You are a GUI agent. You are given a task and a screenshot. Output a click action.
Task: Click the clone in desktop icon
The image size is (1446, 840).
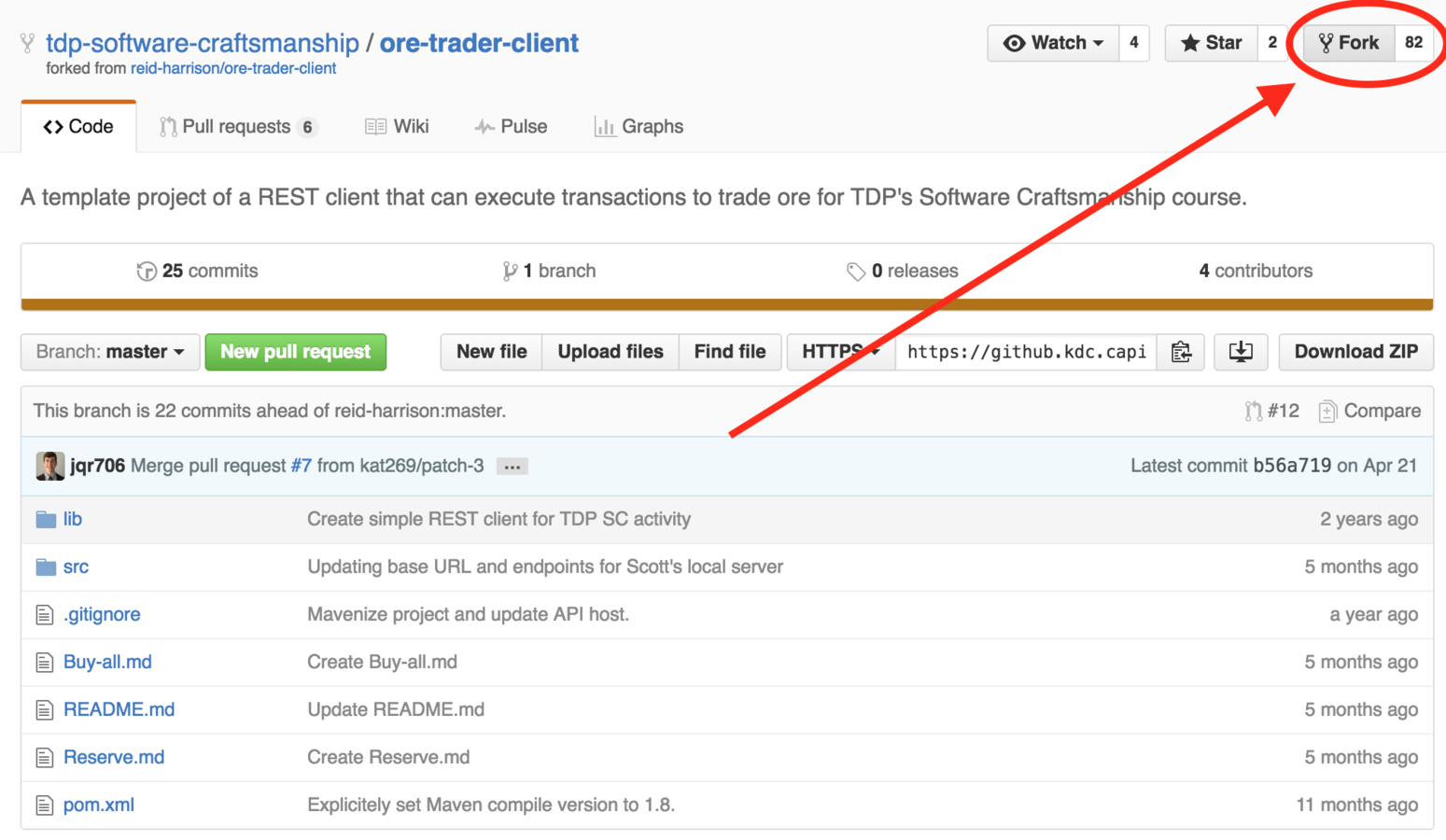[1241, 352]
